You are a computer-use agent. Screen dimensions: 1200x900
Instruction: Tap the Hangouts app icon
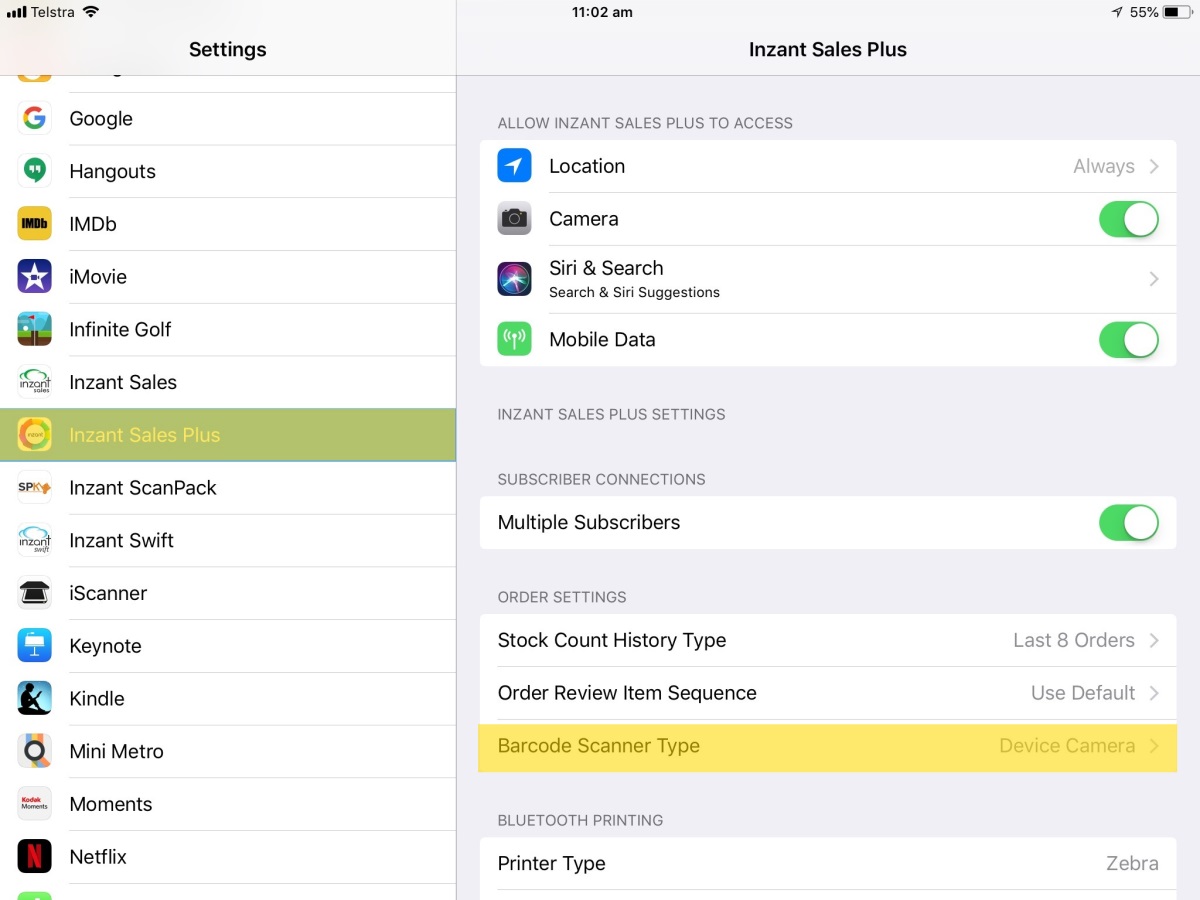click(x=35, y=171)
